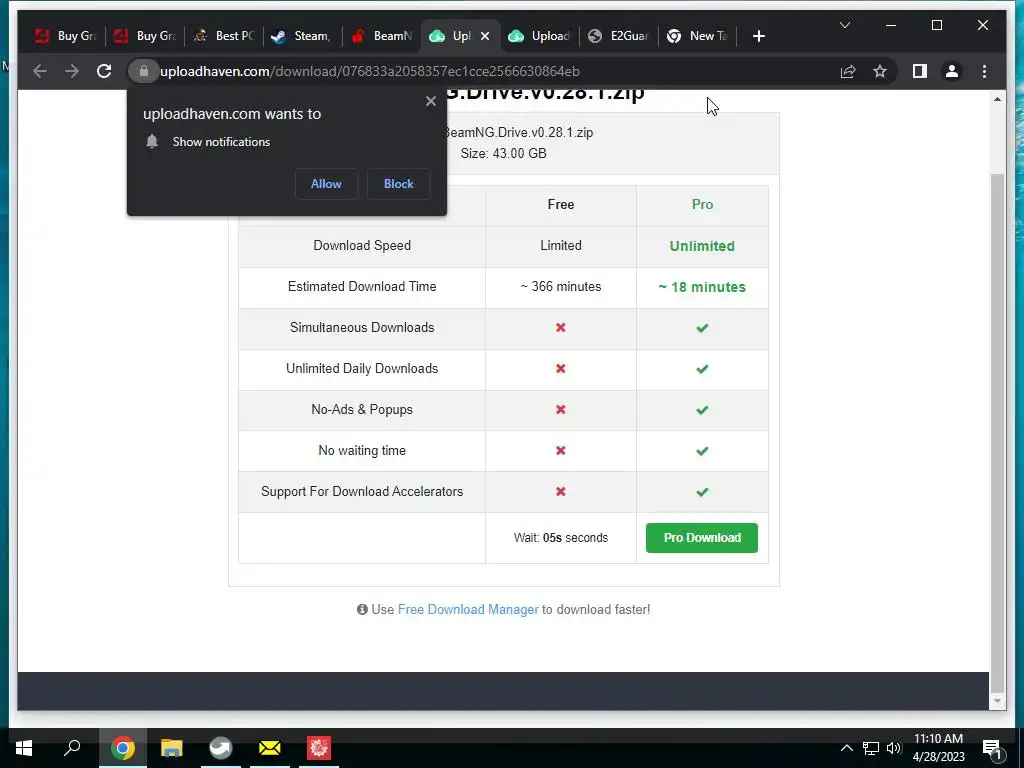Open the tab search dropdown

[x=844, y=25]
